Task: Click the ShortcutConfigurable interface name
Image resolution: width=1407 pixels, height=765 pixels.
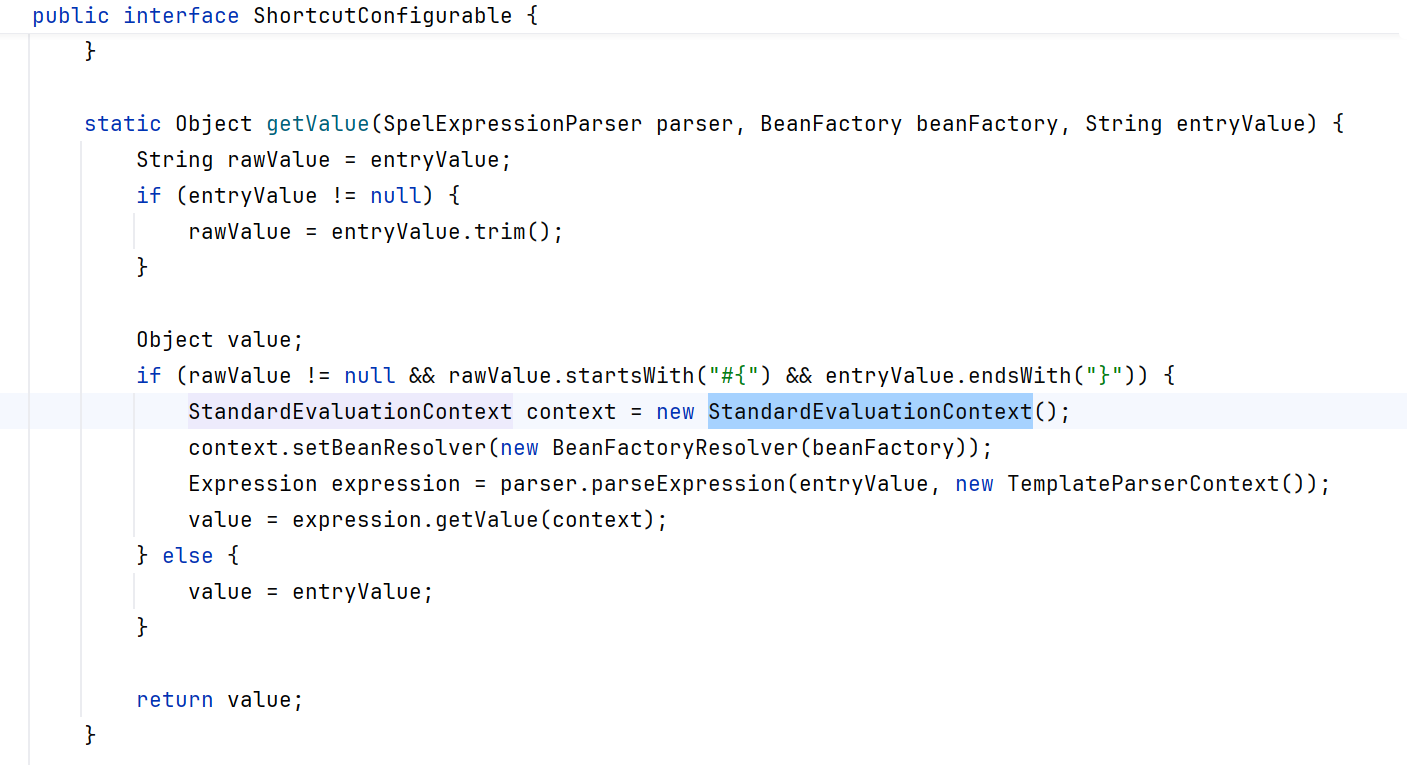Action: (x=382, y=16)
